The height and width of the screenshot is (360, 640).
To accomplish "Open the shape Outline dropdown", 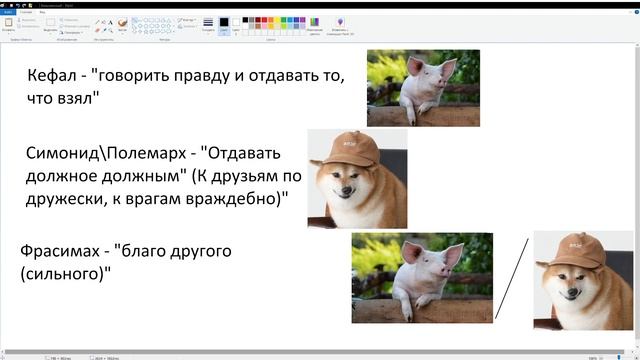I will (187, 20).
